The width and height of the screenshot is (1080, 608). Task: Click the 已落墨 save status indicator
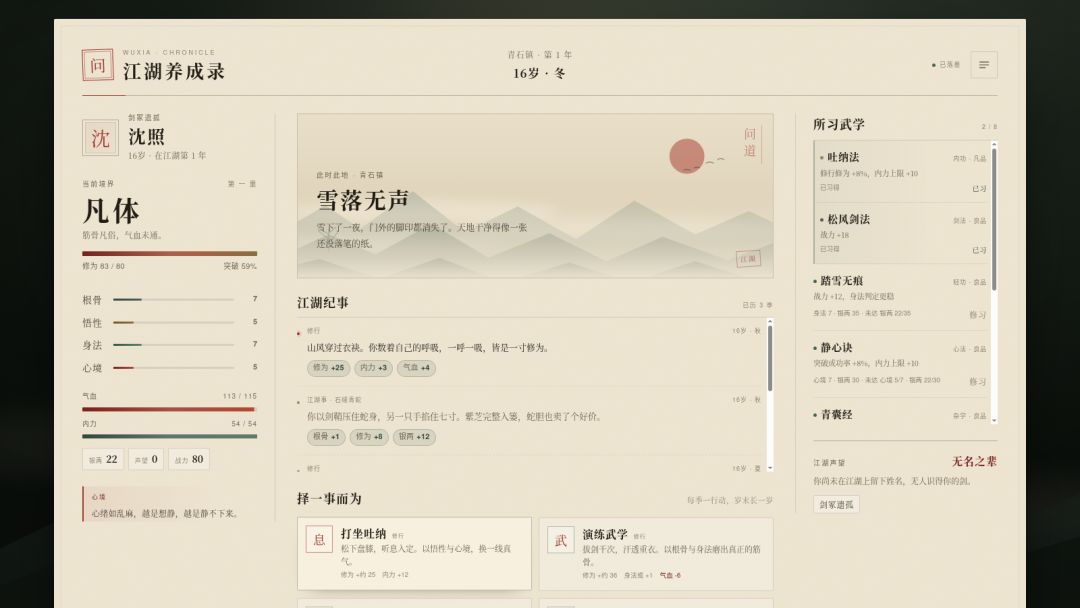point(946,65)
